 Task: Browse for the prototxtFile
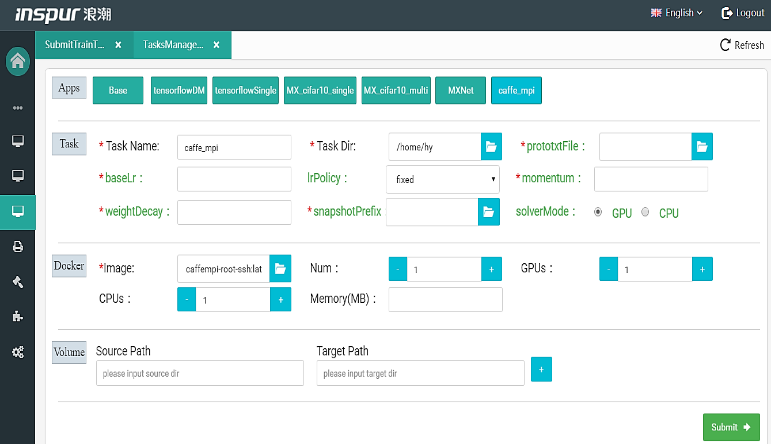[x=703, y=146]
